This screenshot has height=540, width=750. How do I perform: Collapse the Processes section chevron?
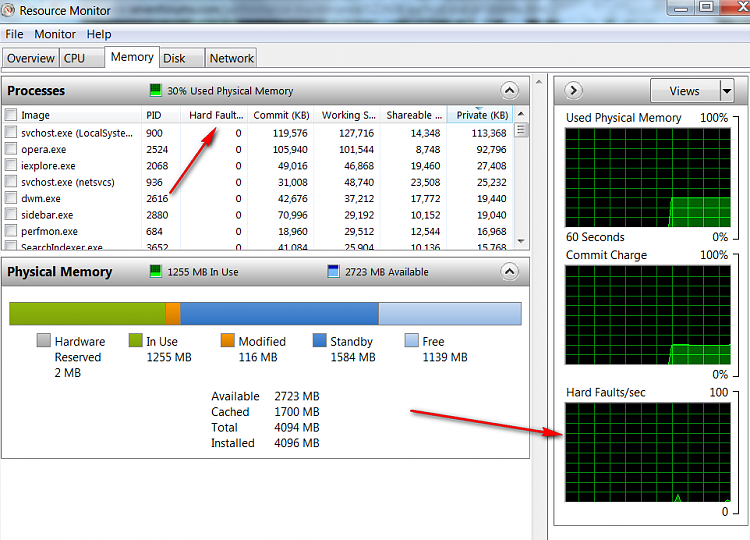tap(509, 90)
